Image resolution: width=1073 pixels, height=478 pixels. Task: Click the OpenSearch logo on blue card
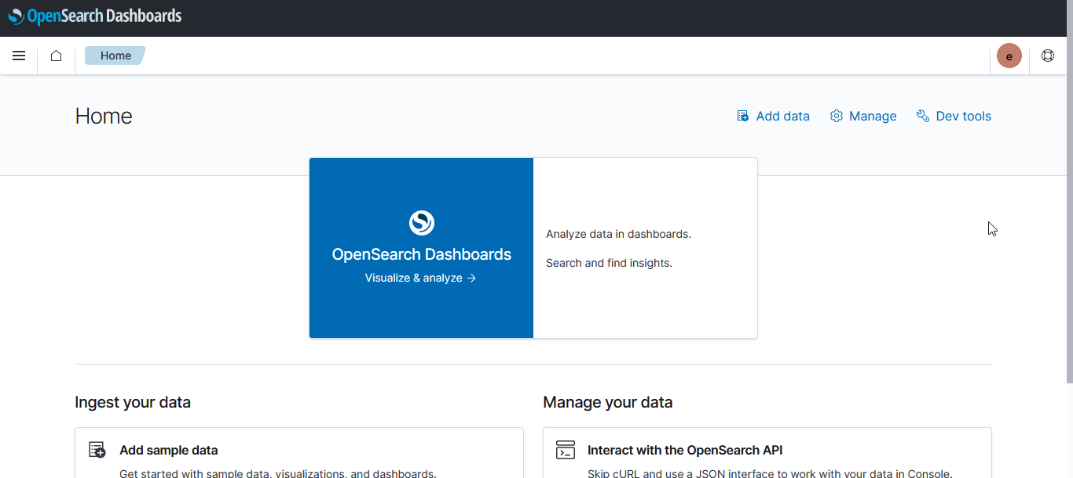[x=422, y=222]
